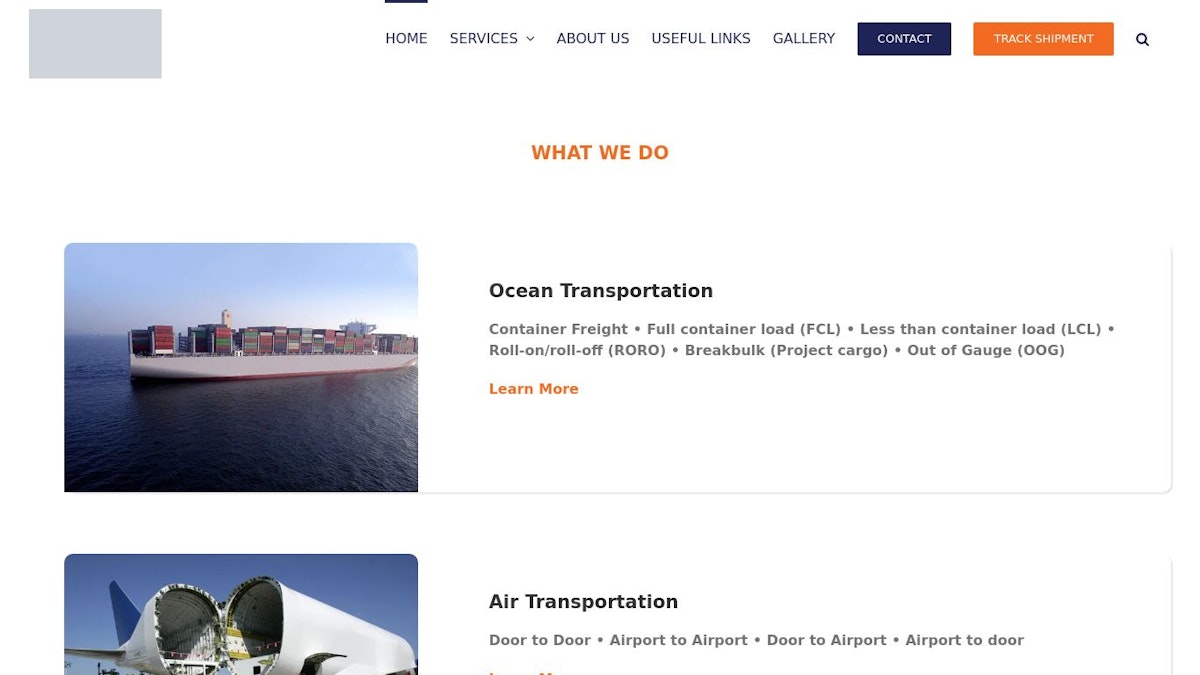Screen dimensions: 1200x675
Task: Click the Door to Door description text
Action: 756,640
